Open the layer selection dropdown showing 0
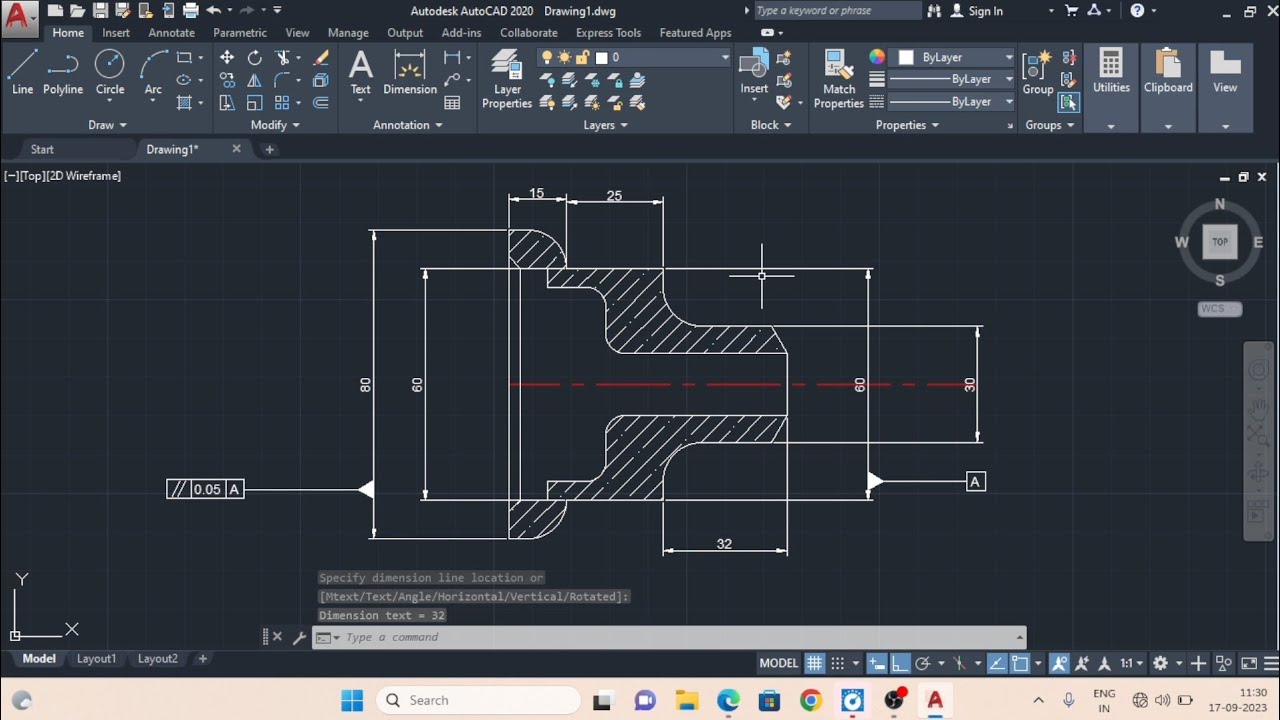 click(636, 58)
